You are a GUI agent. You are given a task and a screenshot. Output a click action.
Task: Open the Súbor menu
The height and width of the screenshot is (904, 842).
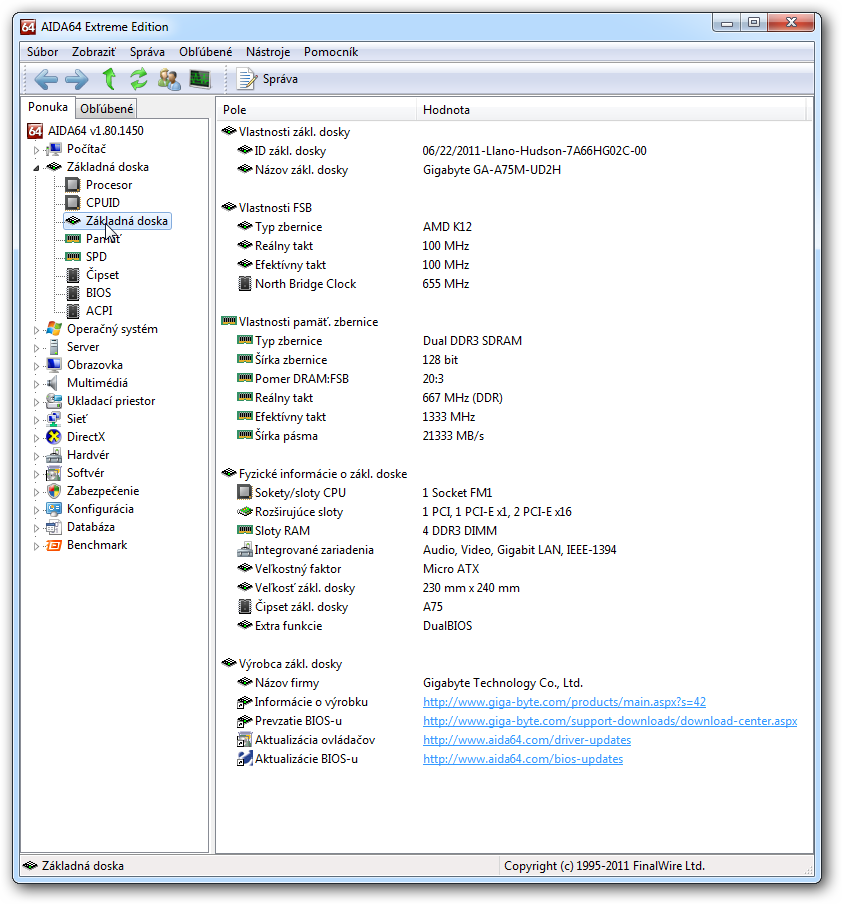click(42, 52)
